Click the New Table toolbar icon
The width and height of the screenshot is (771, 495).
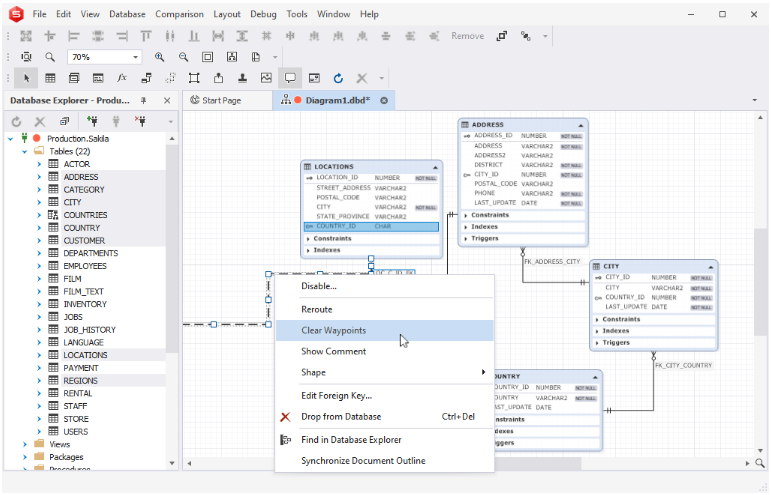click(x=51, y=78)
